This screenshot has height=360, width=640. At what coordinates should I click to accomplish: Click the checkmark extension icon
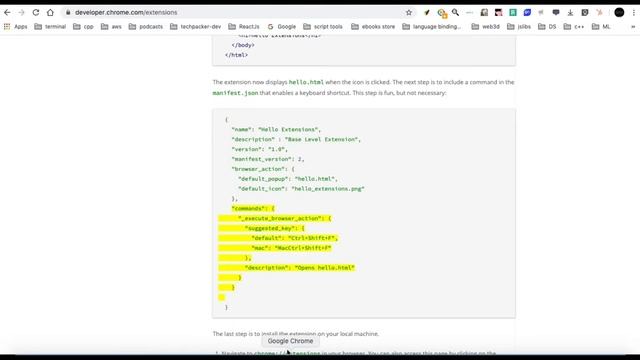(x=427, y=13)
